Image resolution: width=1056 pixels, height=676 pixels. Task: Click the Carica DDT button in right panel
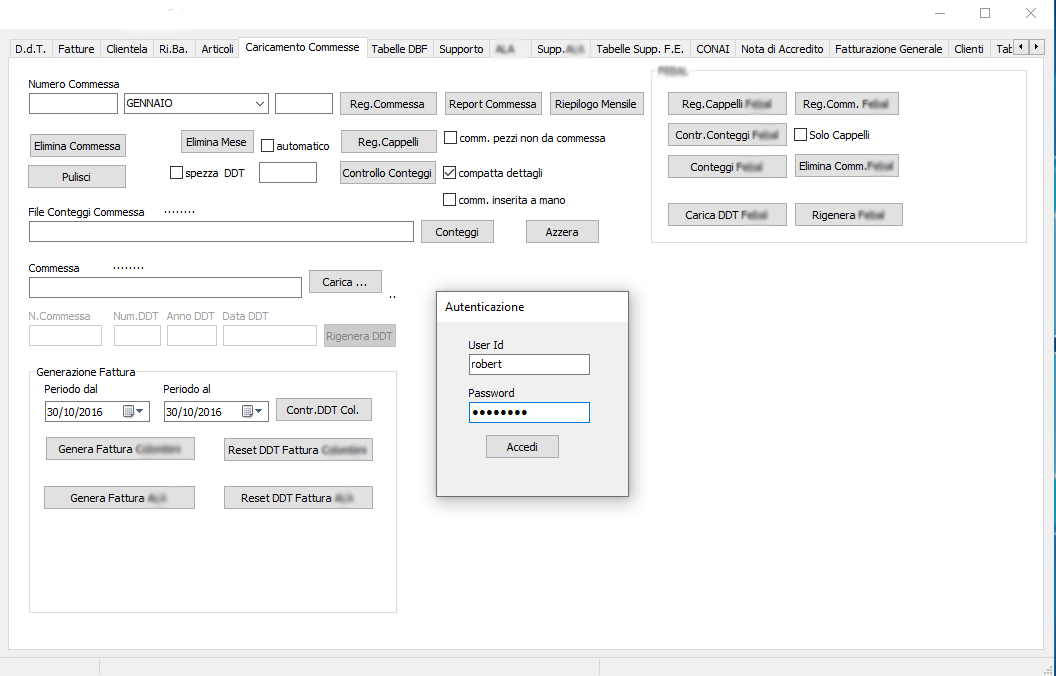[x=727, y=215]
